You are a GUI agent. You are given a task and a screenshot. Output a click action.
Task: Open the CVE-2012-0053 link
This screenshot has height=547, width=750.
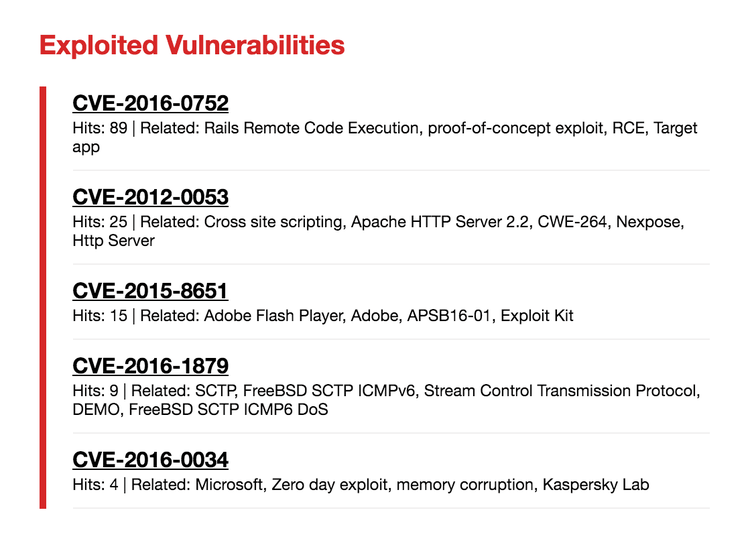click(x=150, y=197)
